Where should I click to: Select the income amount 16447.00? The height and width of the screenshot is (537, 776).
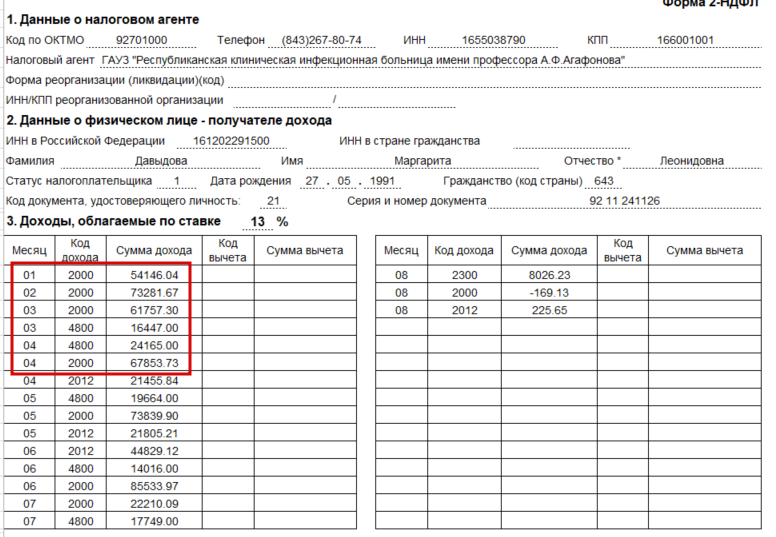(x=154, y=328)
